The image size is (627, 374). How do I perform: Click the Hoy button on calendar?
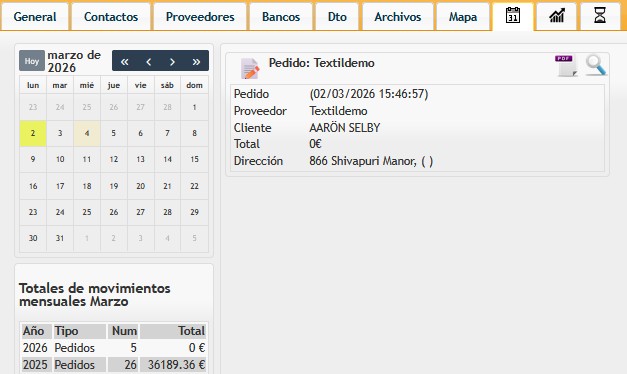click(32, 61)
